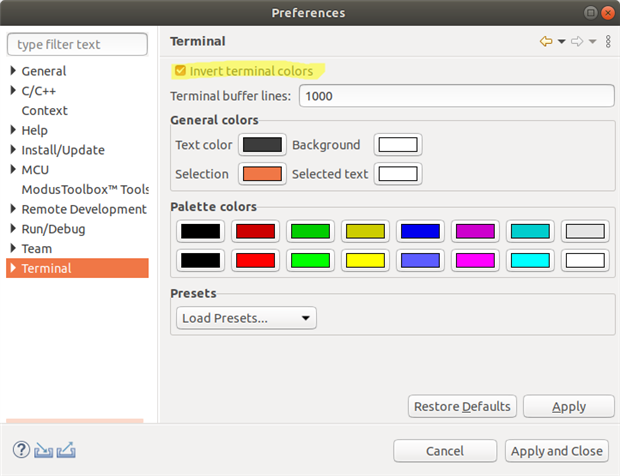Pick the dark red palette swatch

[255, 231]
